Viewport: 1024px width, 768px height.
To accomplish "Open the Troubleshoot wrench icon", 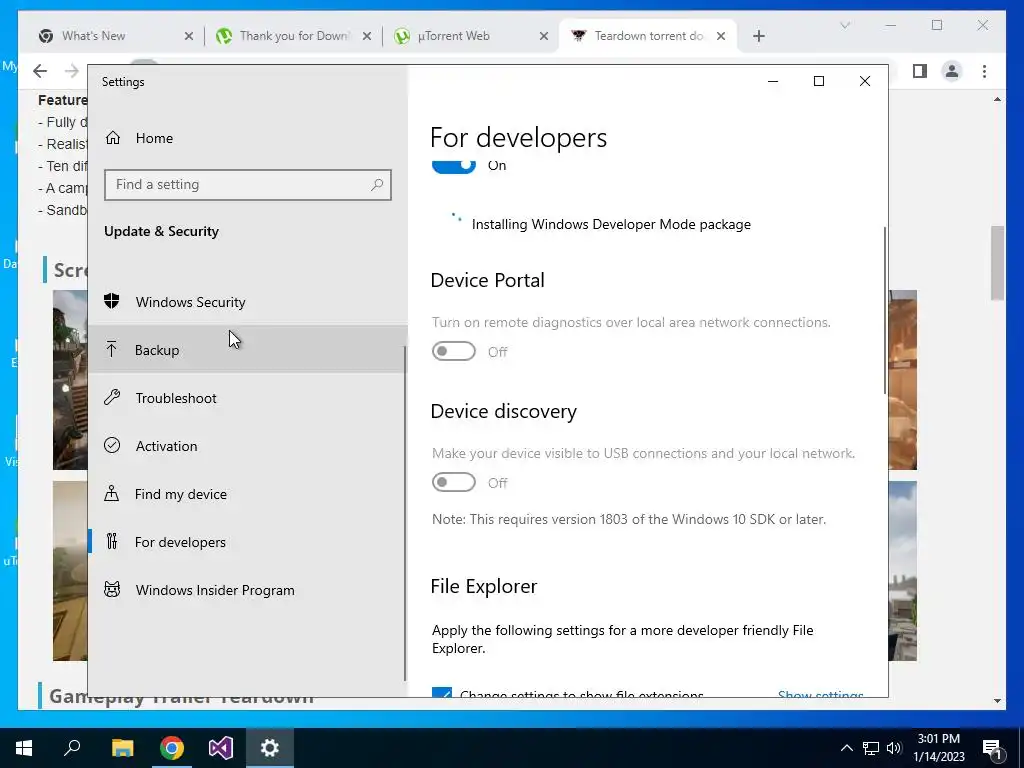I will click(x=112, y=398).
